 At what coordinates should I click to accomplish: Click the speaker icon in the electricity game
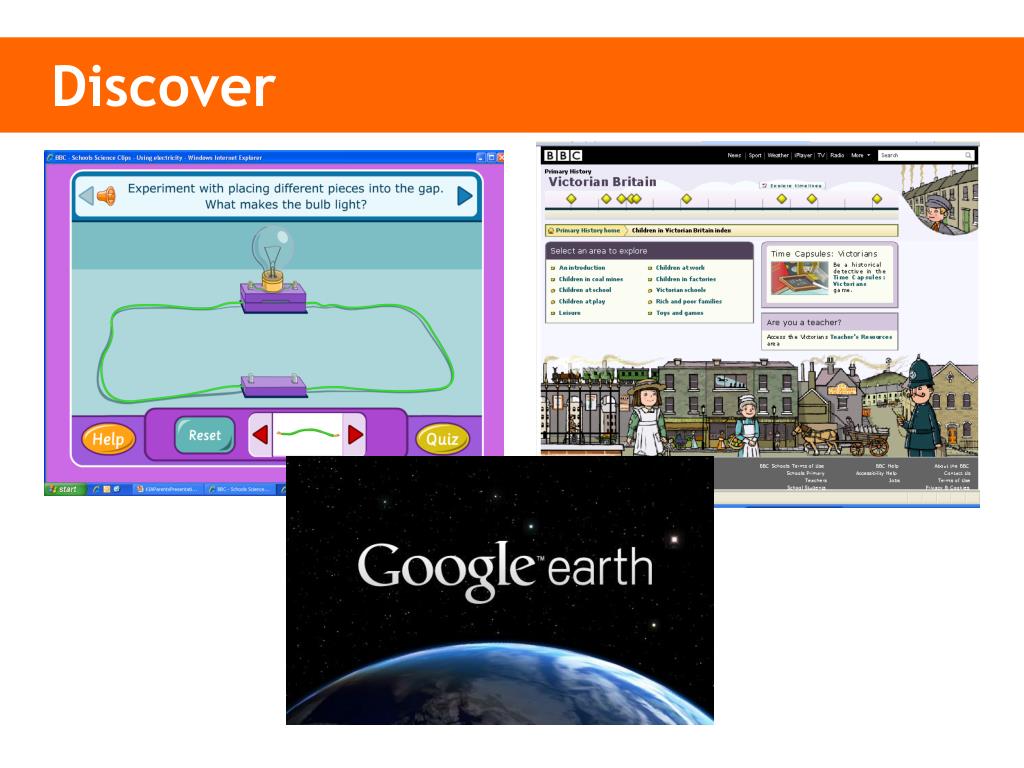pos(106,195)
